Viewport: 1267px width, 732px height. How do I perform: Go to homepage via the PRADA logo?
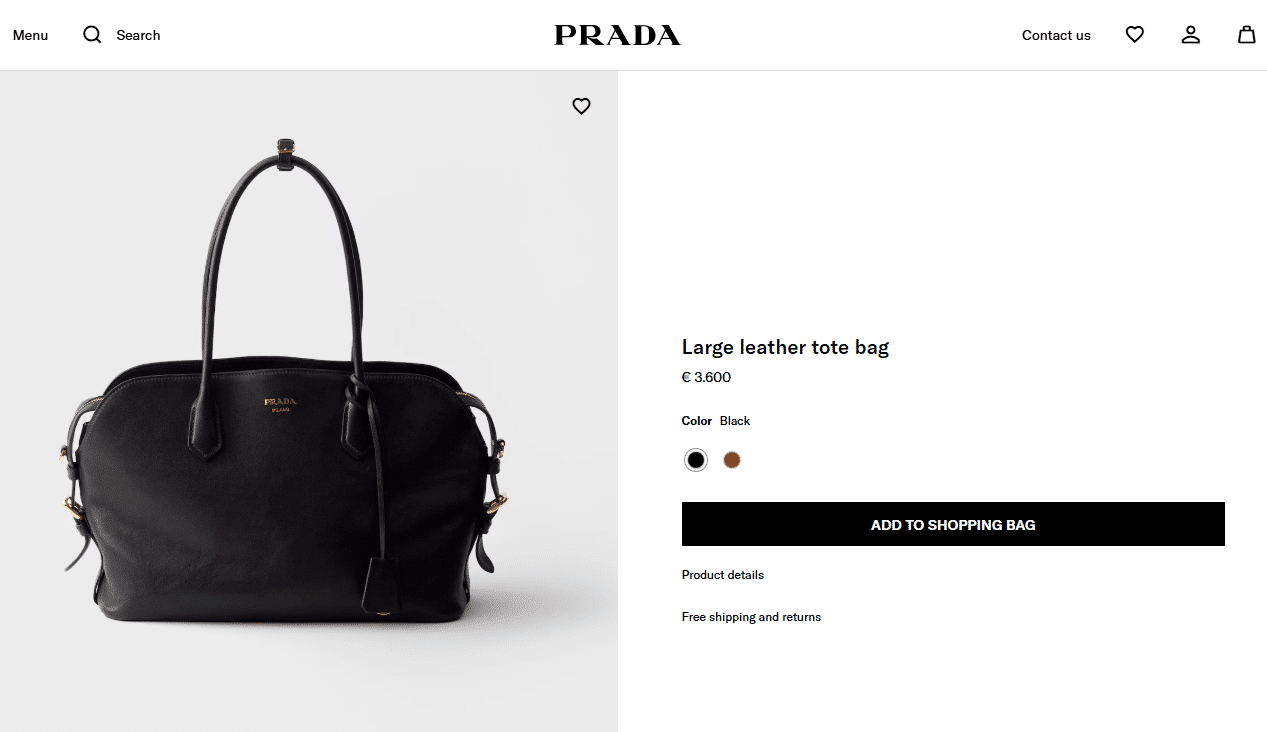tap(617, 35)
